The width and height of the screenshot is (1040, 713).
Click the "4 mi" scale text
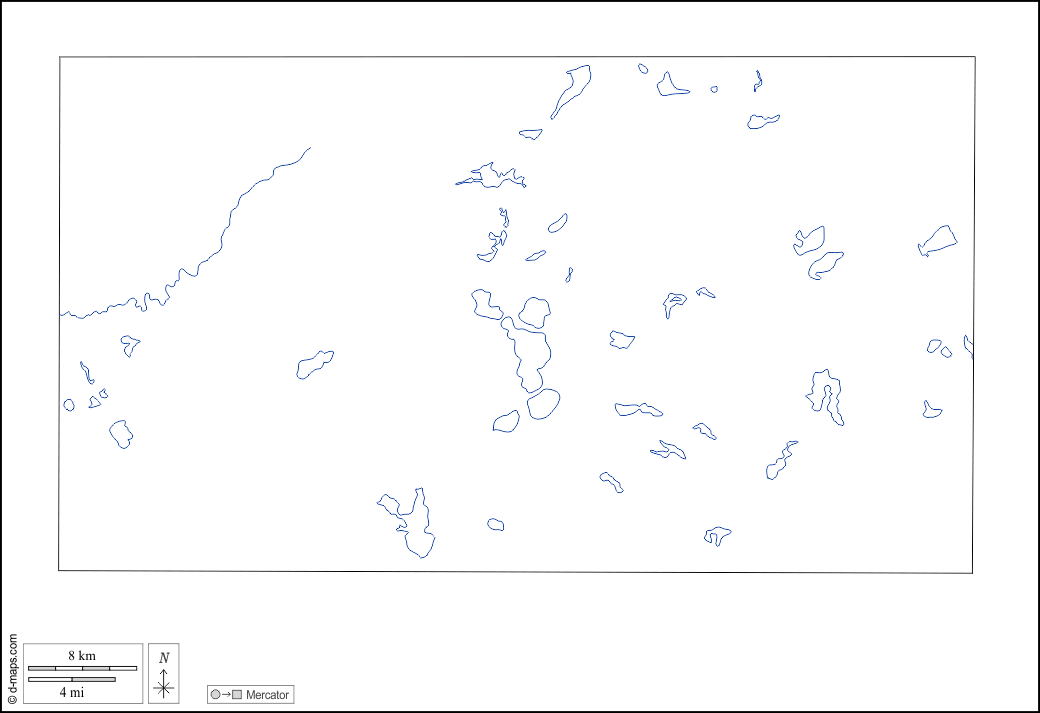[x=72, y=692]
